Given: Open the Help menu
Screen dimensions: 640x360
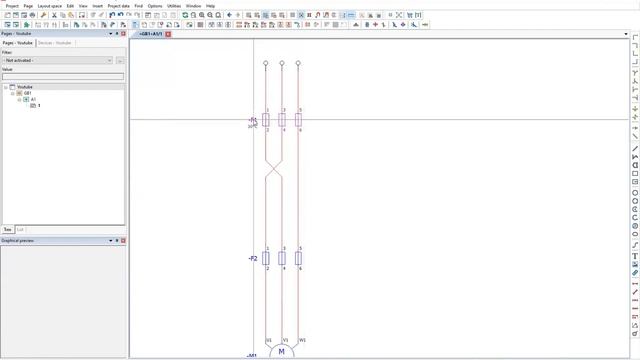Looking at the screenshot, I should pos(210,6).
